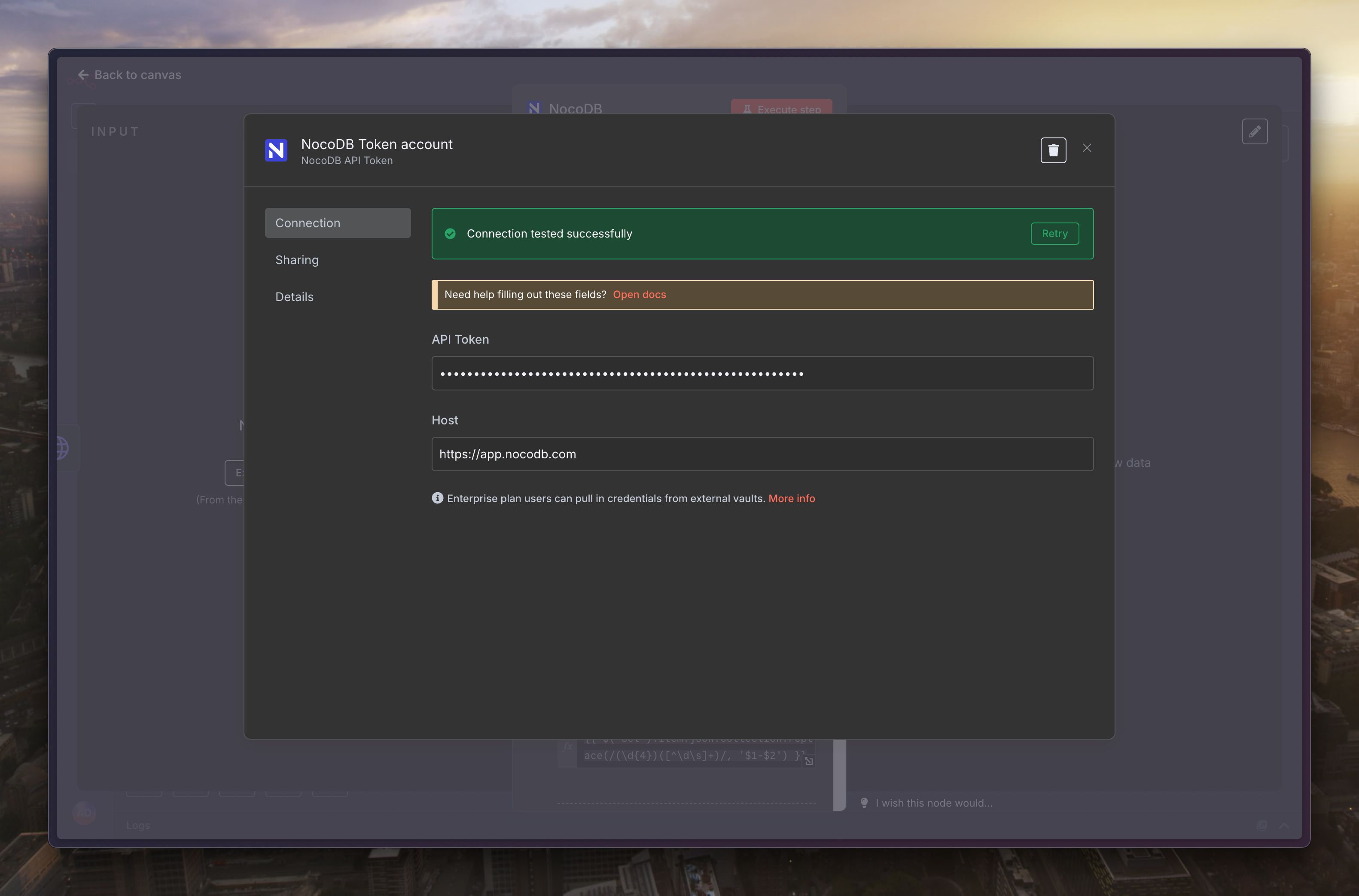Image resolution: width=1359 pixels, height=896 pixels.
Task: Focus the API Token field
Action: pyautogui.click(x=762, y=373)
